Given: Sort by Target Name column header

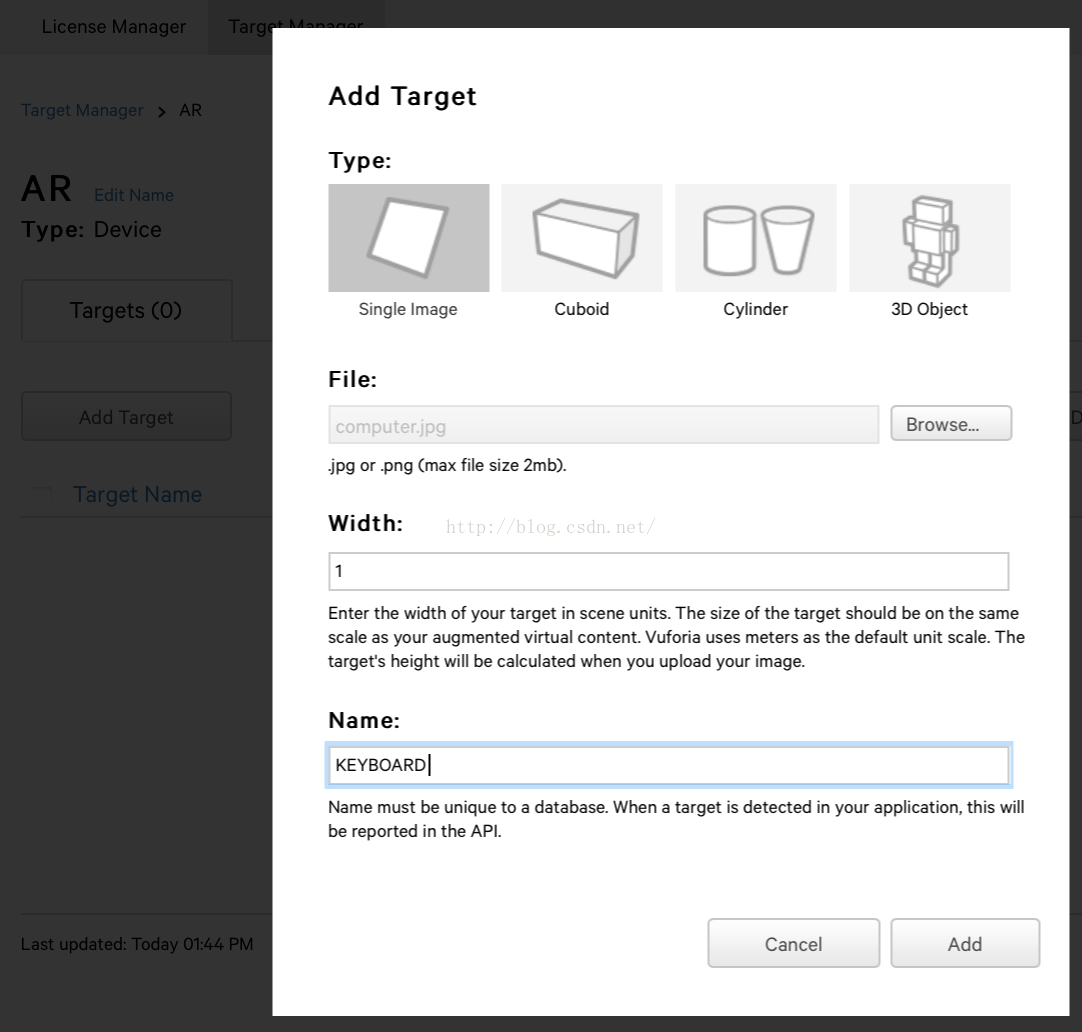Looking at the screenshot, I should [x=138, y=495].
